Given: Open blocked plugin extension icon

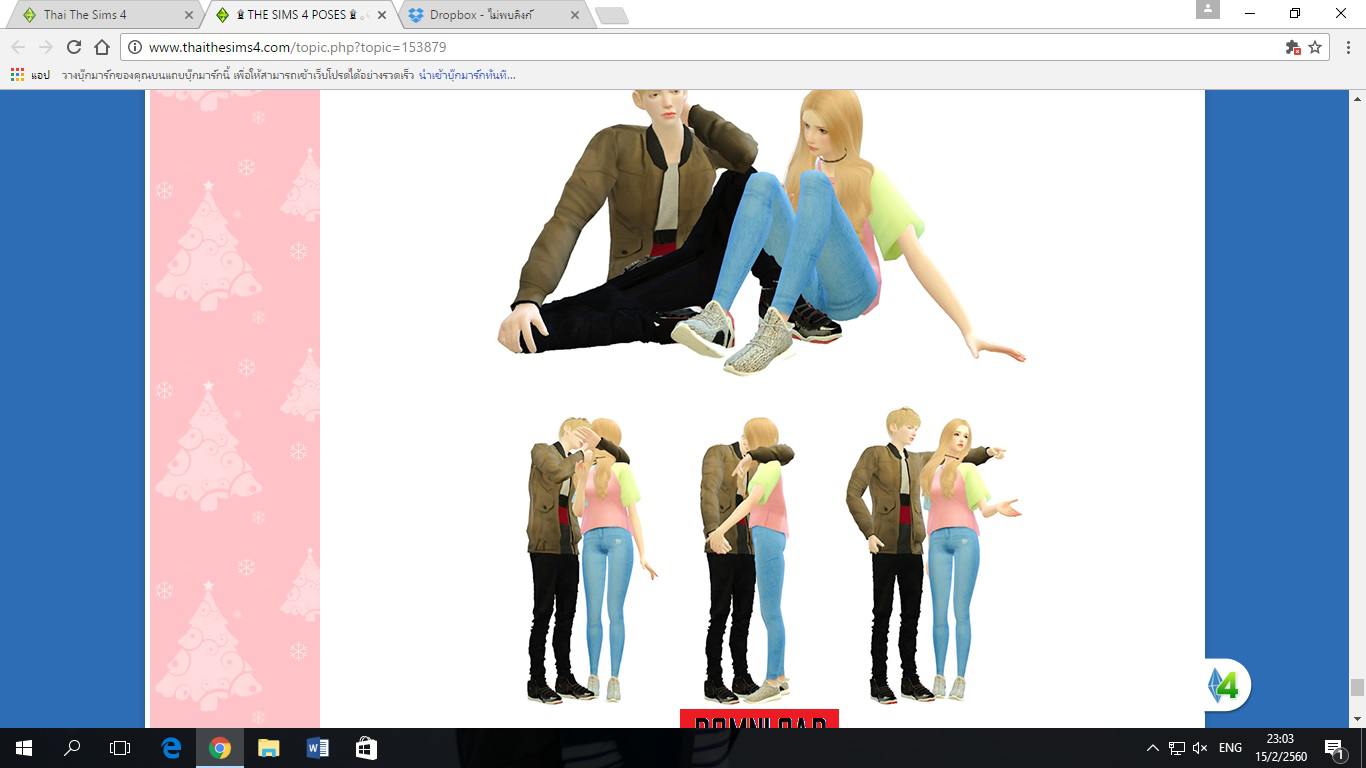Looking at the screenshot, I should [x=1293, y=47].
